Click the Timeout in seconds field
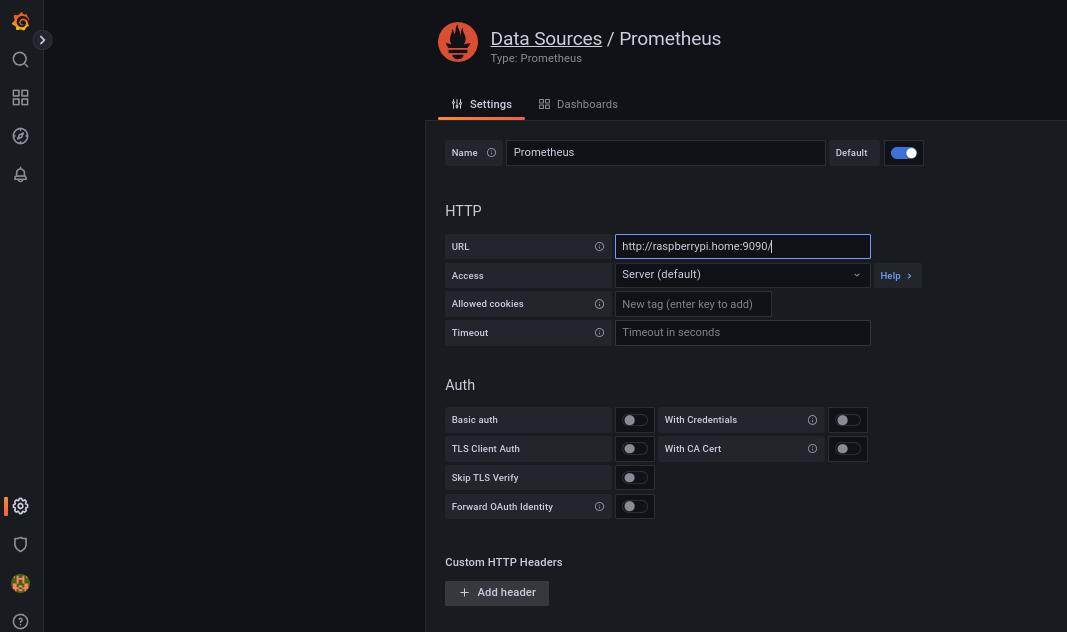 coord(742,333)
